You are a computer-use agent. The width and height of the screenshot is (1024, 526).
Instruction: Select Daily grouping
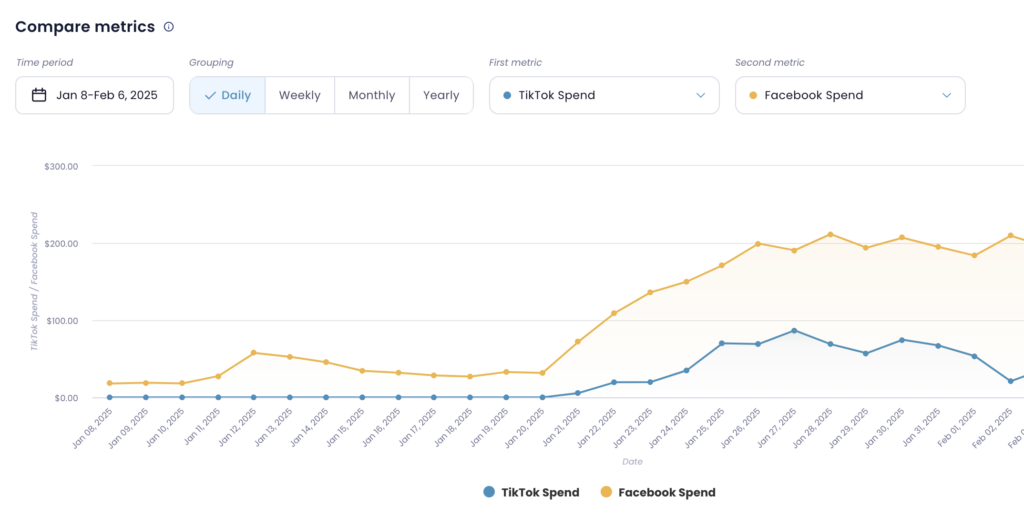[227, 95]
